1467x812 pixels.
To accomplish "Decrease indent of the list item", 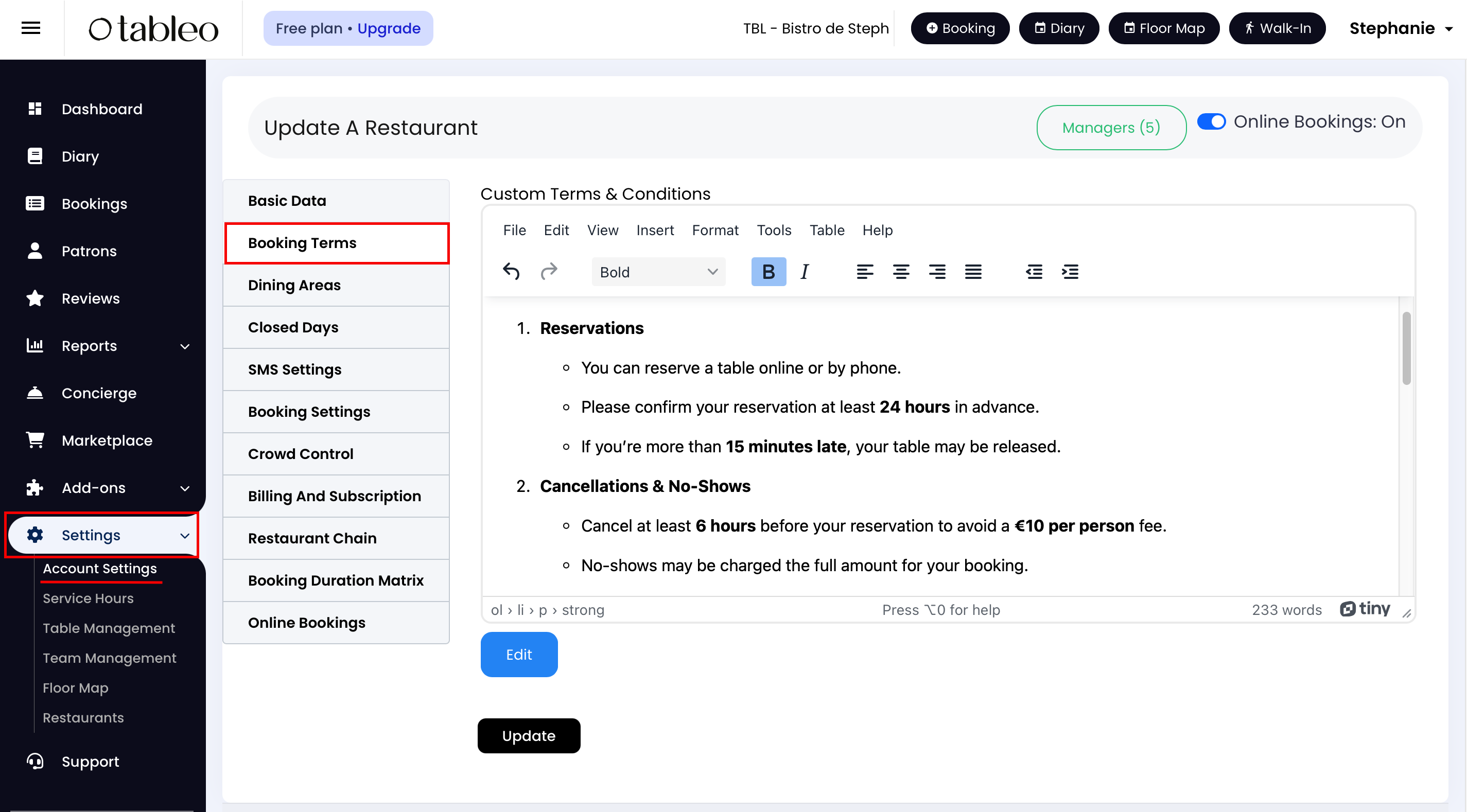I will pyautogui.click(x=1034, y=272).
